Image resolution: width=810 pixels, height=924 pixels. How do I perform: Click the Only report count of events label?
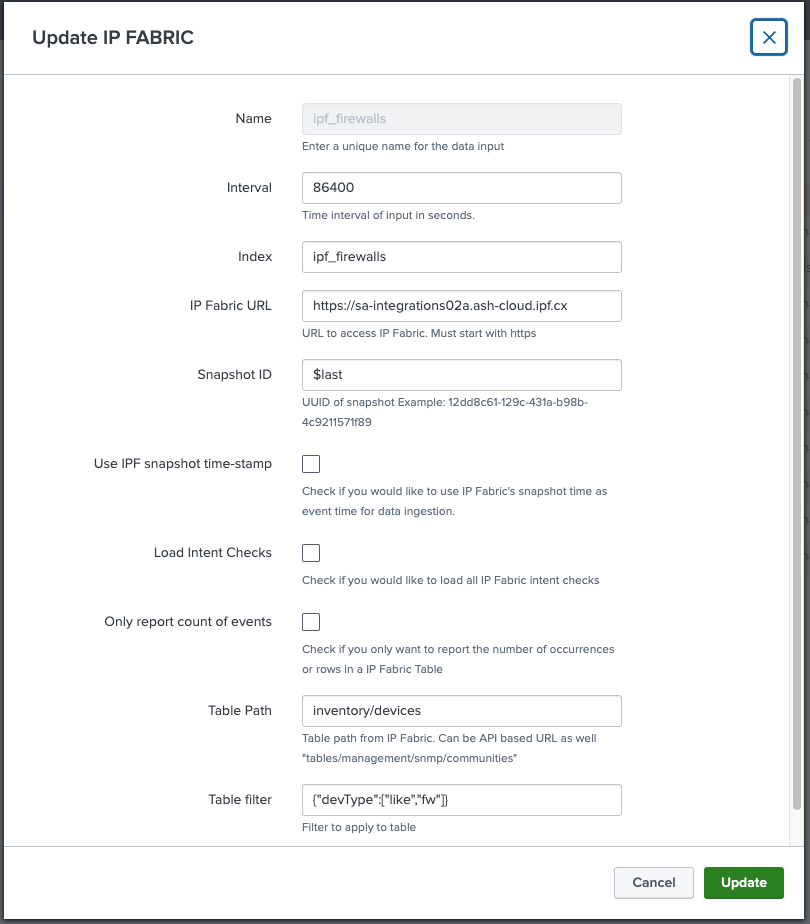tap(188, 622)
